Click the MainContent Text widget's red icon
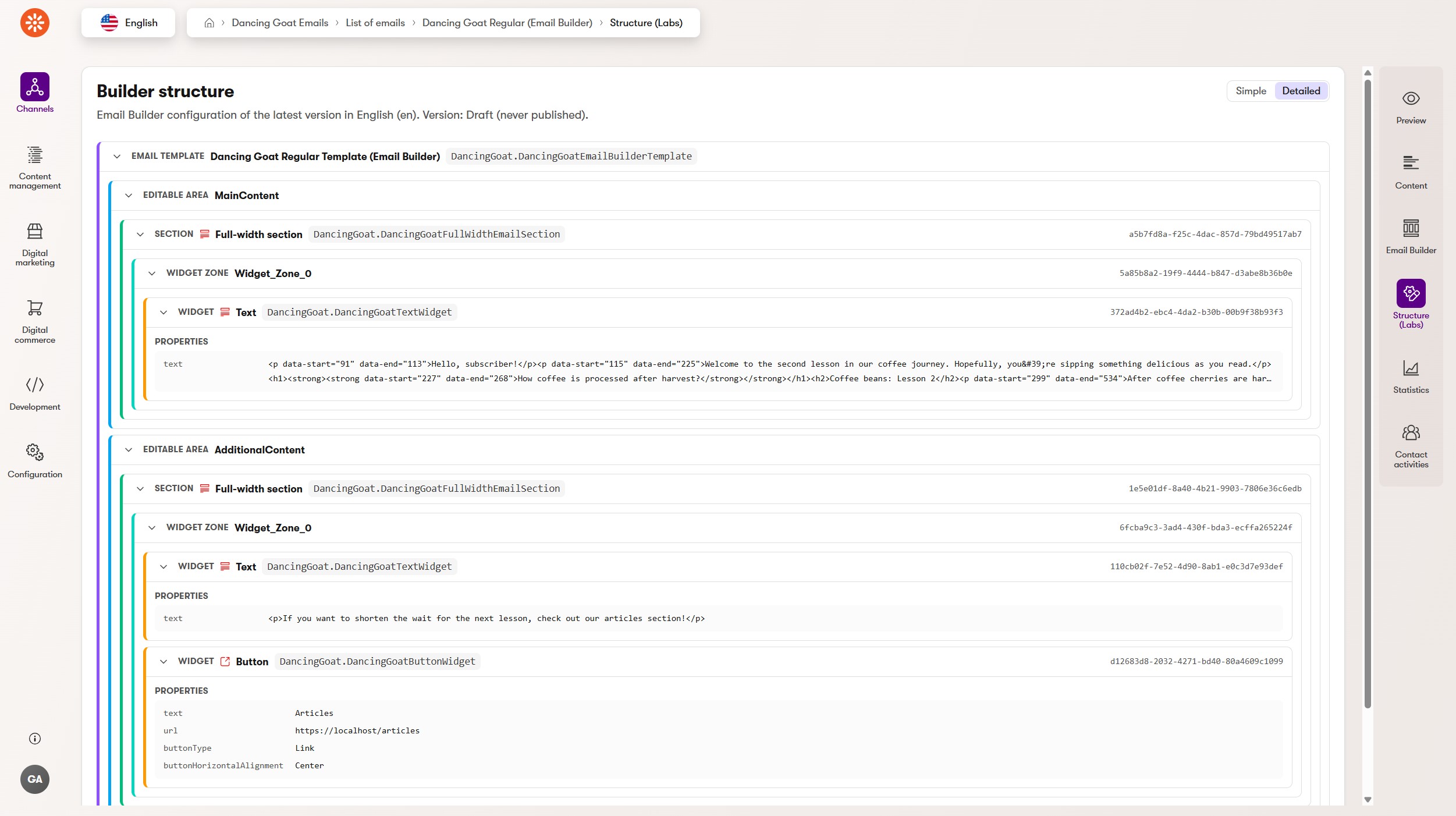The image size is (1456, 816). click(225, 312)
